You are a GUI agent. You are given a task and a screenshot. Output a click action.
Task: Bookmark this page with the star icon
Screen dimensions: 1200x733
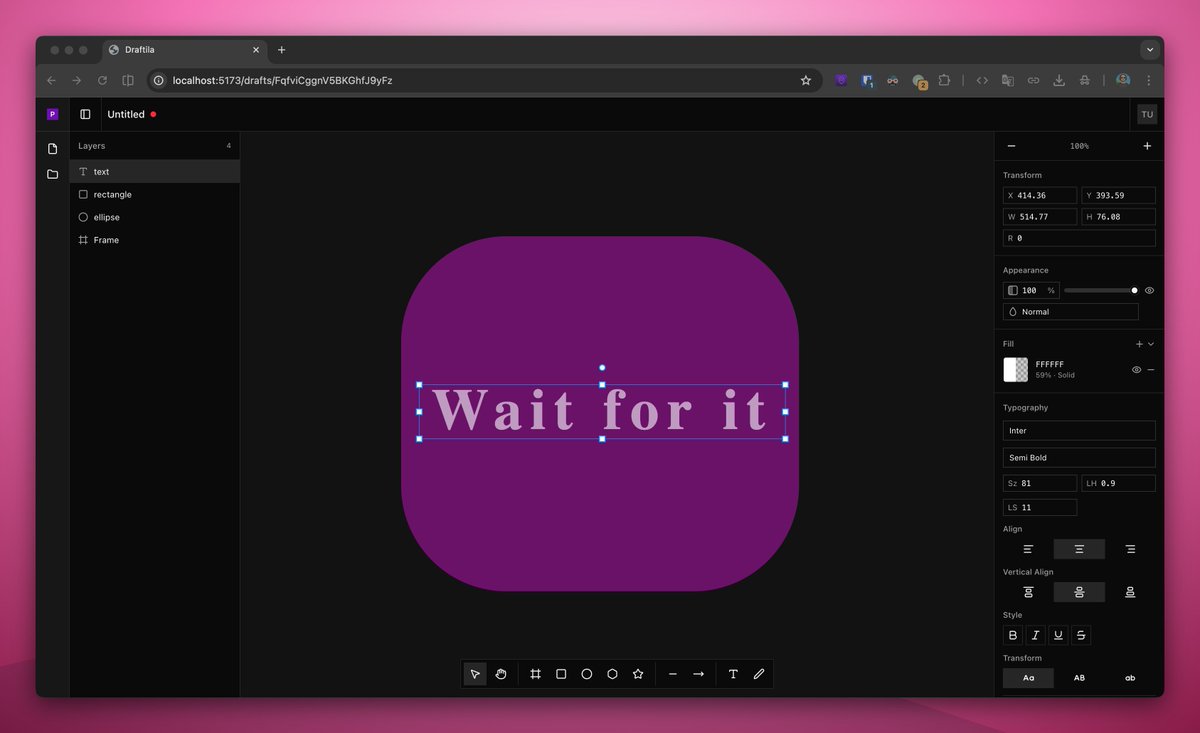[806, 80]
